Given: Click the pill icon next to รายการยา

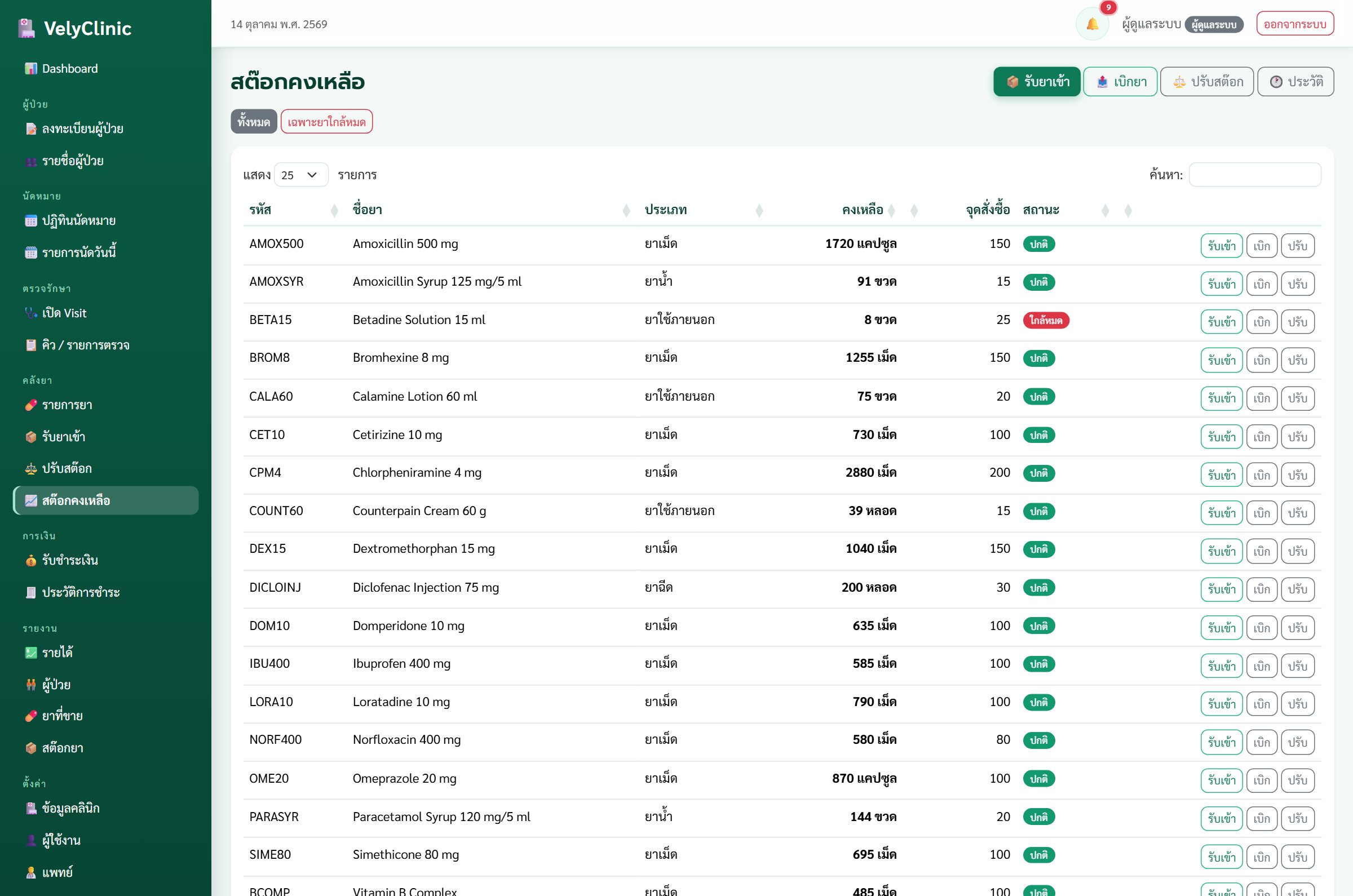Looking at the screenshot, I should (x=31, y=405).
